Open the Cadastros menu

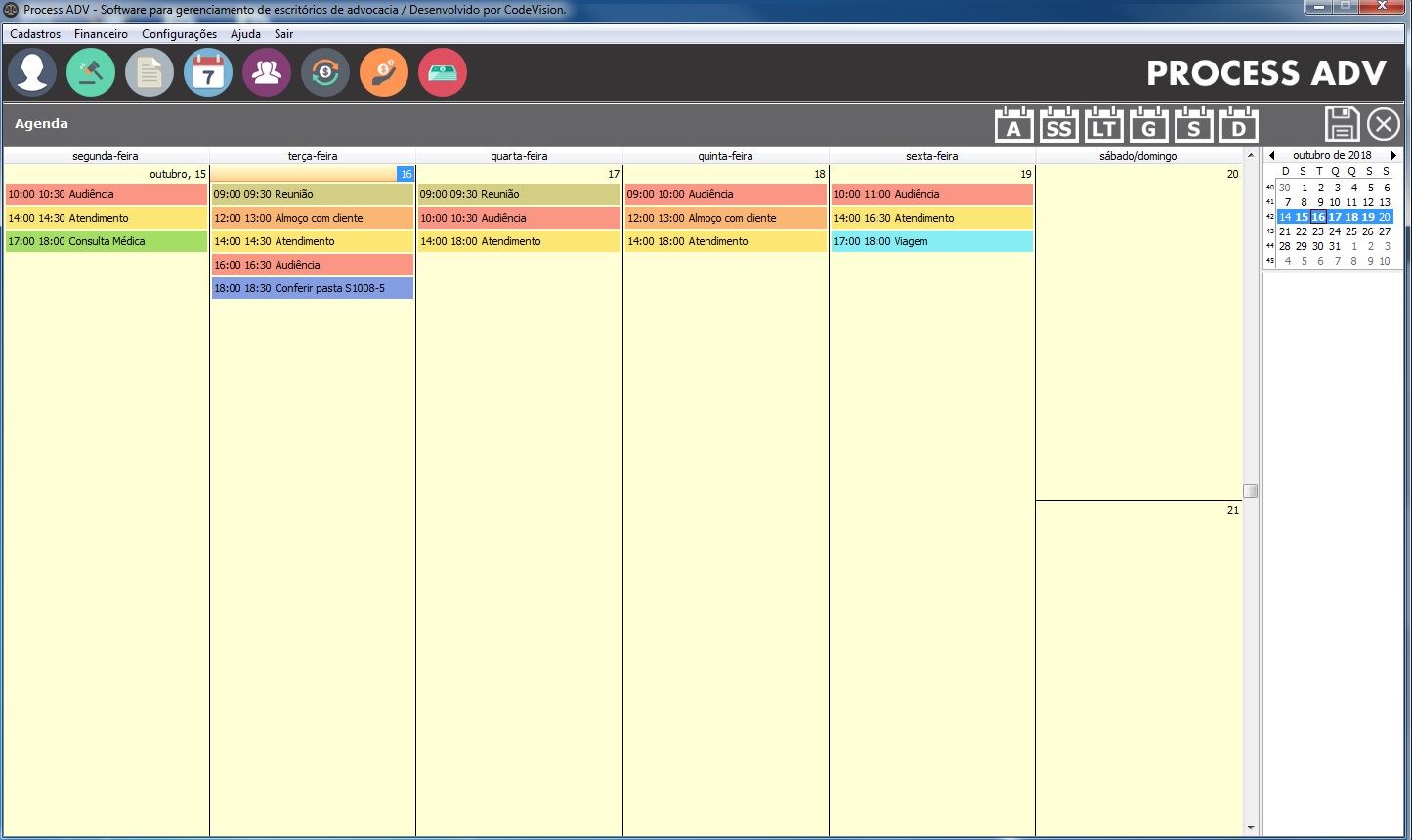click(x=35, y=34)
